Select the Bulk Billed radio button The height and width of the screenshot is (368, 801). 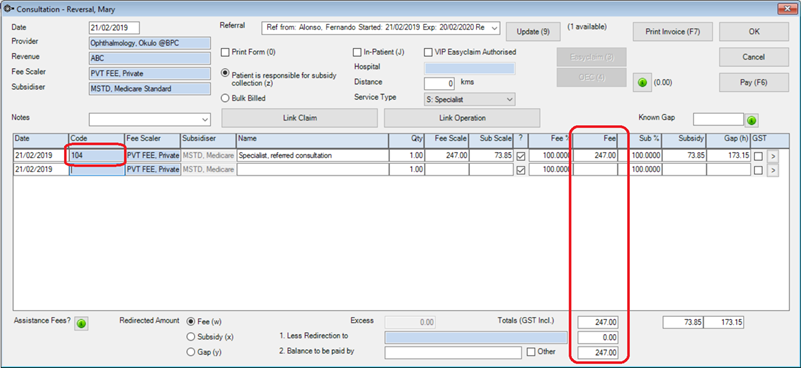(225, 98)
